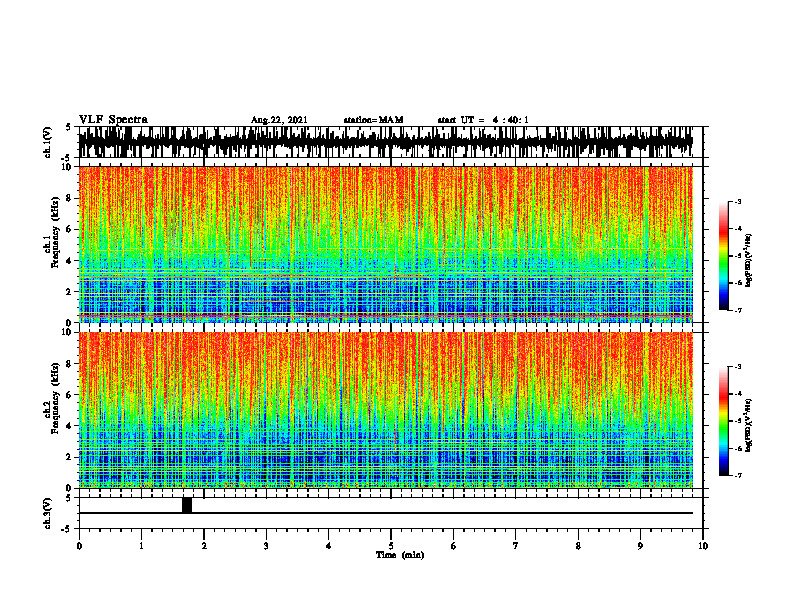Click the 4 kHz tick label of ch.1 spectrogram
Screen dimensions: 792x612
click(x=70, y=261)
